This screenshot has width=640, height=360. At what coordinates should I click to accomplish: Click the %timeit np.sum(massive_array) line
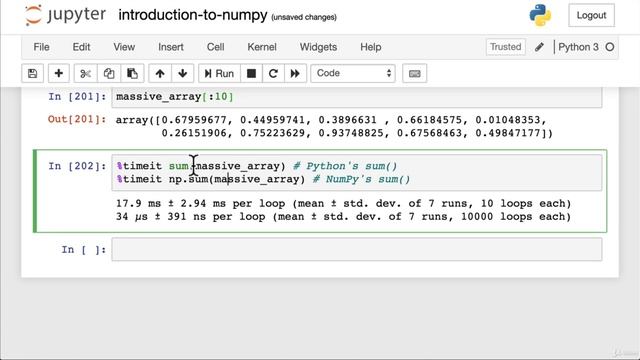(x=263, y=179)
